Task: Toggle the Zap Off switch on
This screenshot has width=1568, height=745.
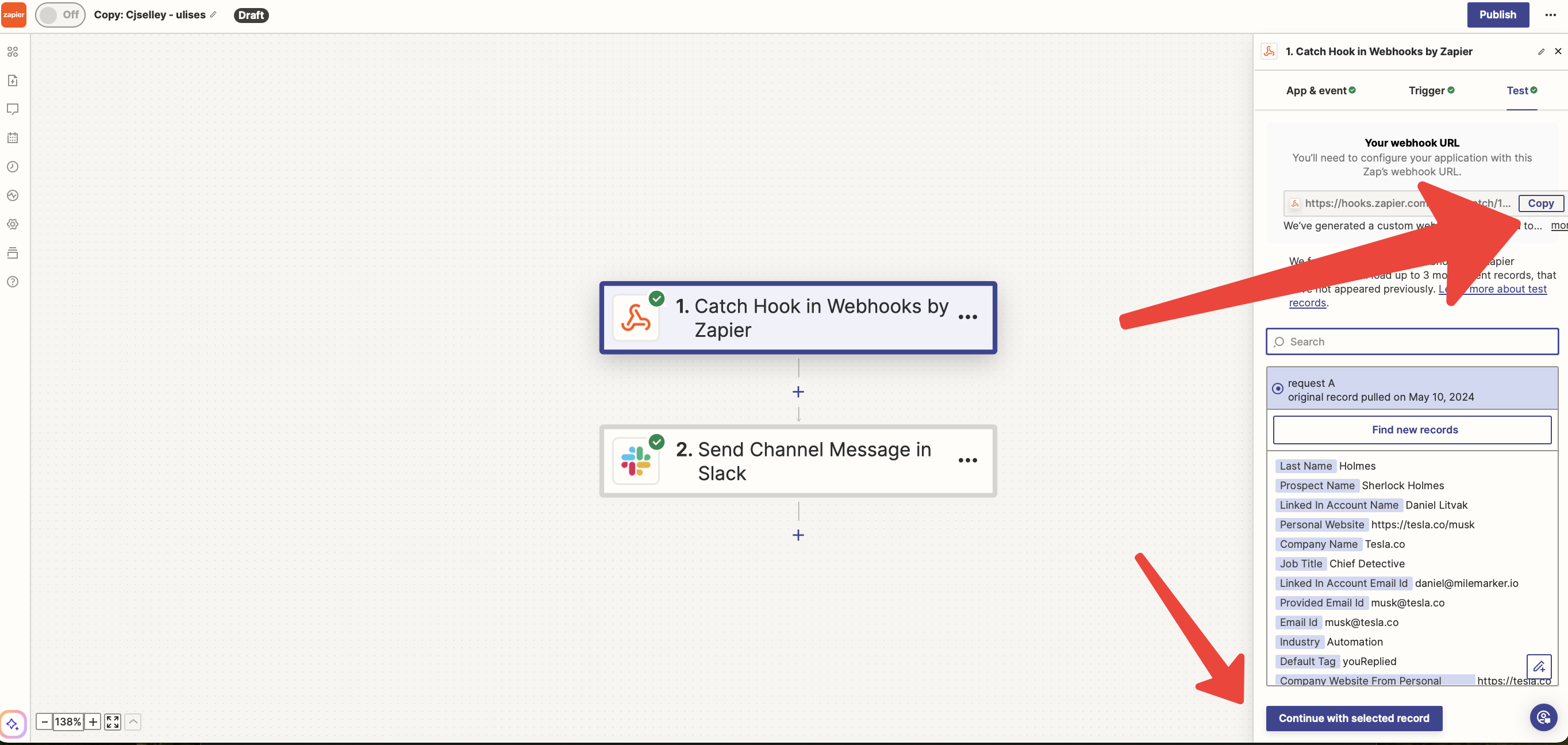Action: [x=60, y=14]
